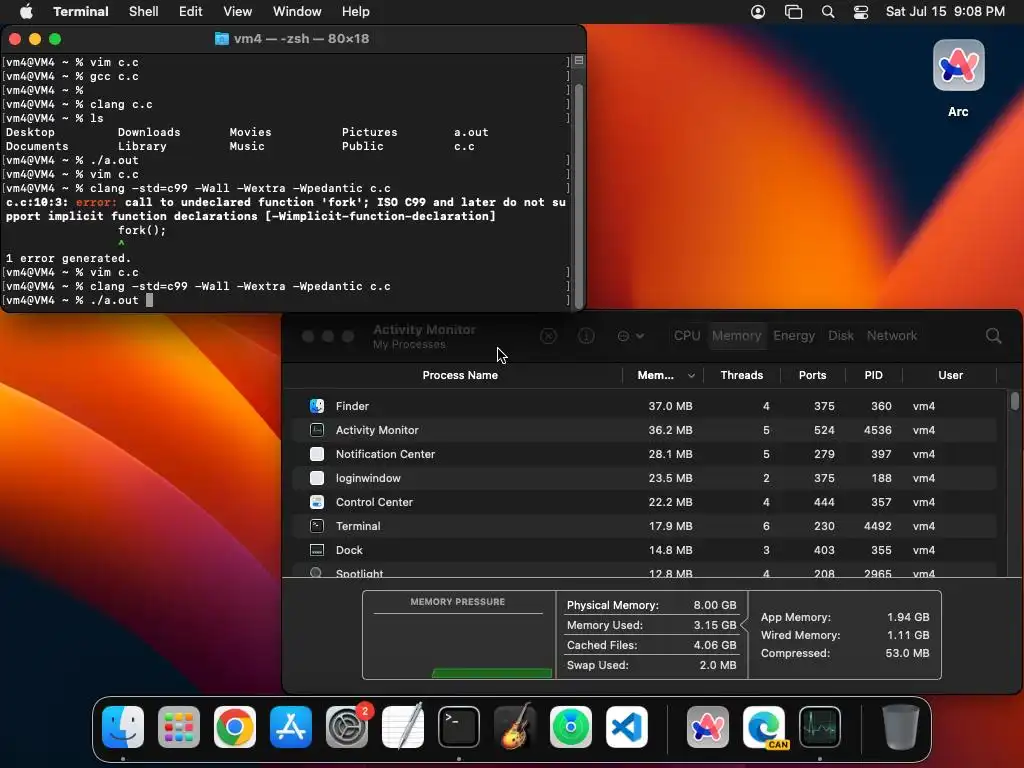This screenshot has width=1024, height=768.
Task: Click the Physical Memory 8.00 GB value
Action: pyautogui.click(x=714, y=605)
